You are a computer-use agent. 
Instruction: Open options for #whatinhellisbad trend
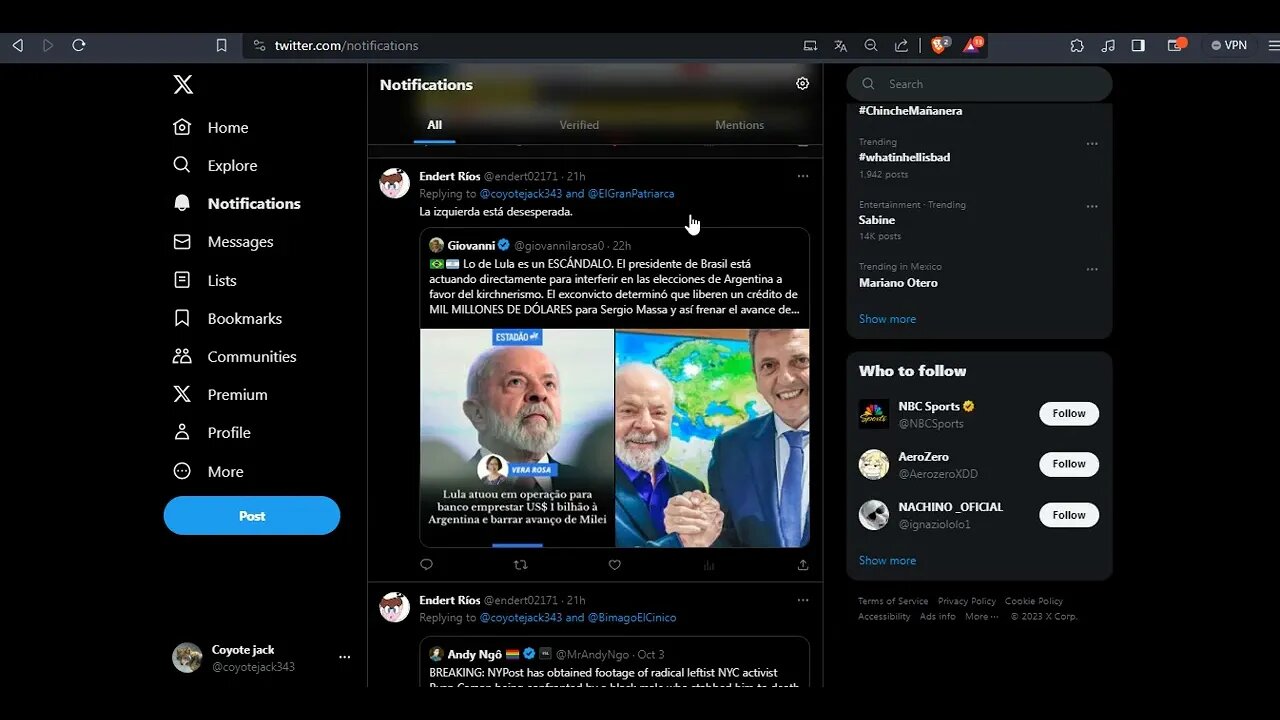[x=1092, y=144]
